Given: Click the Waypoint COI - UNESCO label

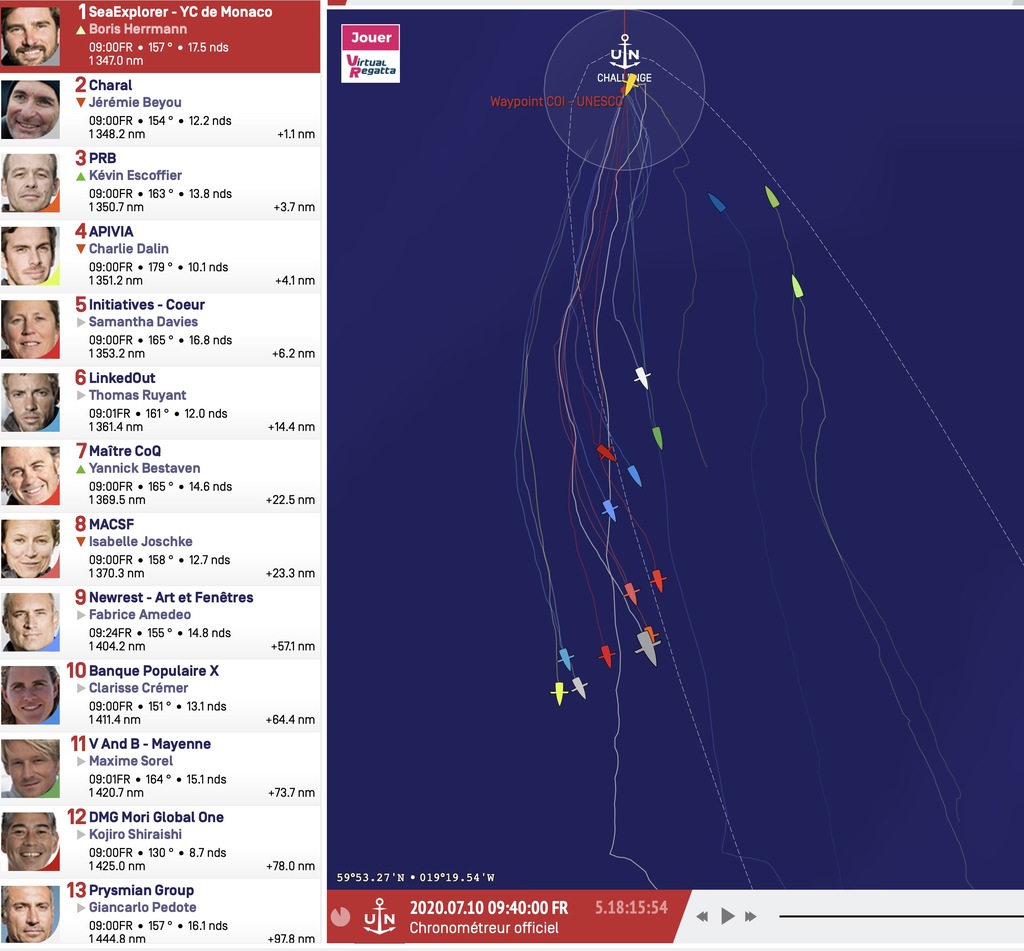Looking at the screenshot, I should [x=556, y=101].
